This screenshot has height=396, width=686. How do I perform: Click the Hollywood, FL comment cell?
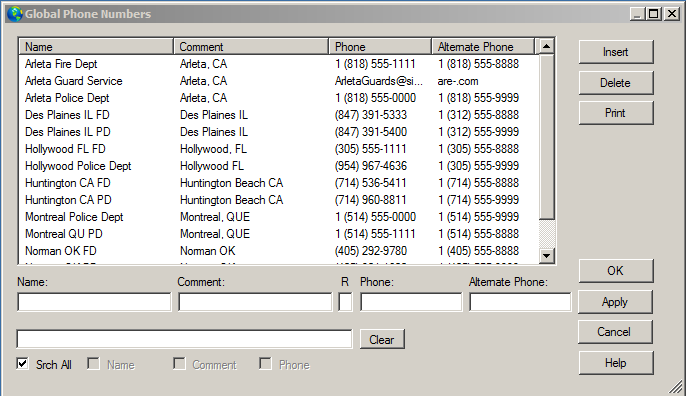click(x=213, y=149)
